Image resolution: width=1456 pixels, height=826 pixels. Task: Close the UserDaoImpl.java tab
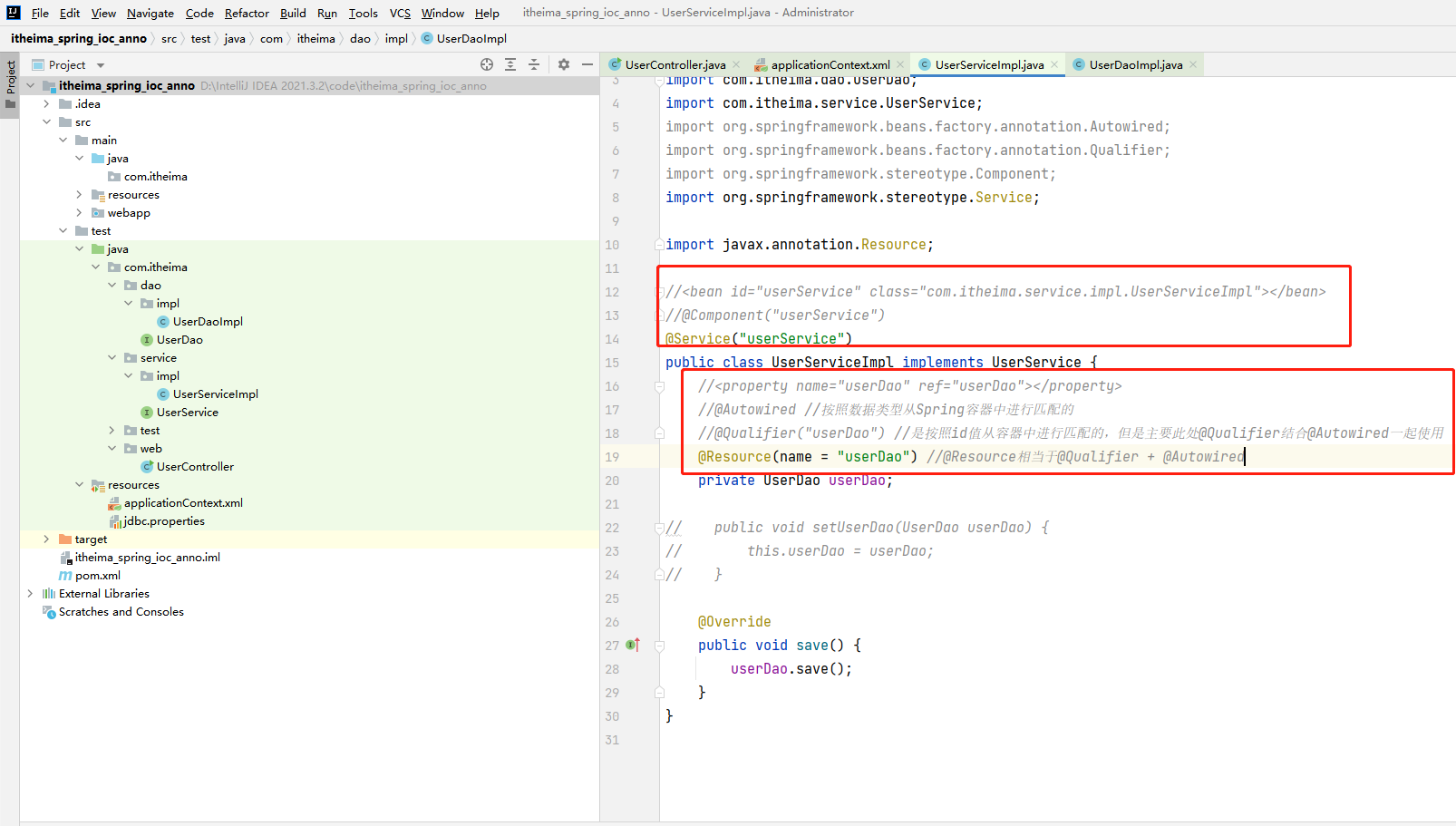click(1193, 64)
